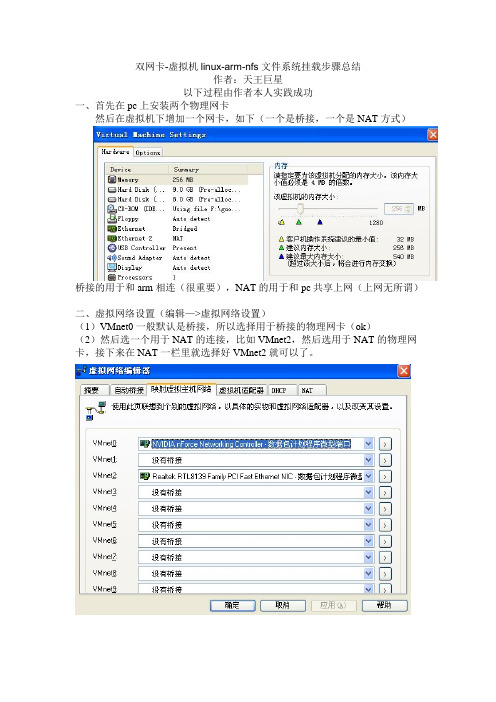The height and width of the screenshot is (702, 496).
Task: Open the 虚拟机适配器 tab
Action: (241, 390)
